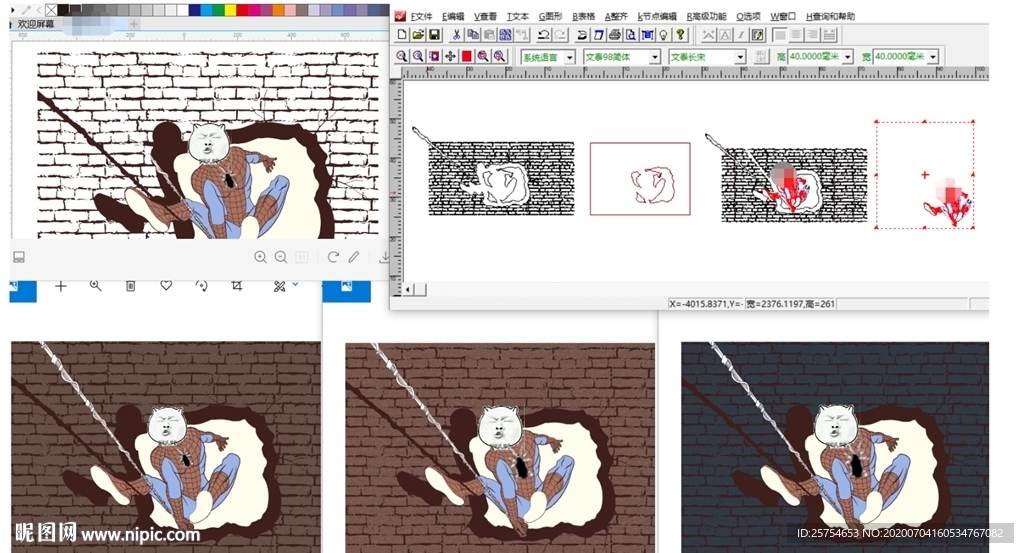Click the plus new-document tab button
Viewport: 1024px width, 553px height.
[134, 24]
